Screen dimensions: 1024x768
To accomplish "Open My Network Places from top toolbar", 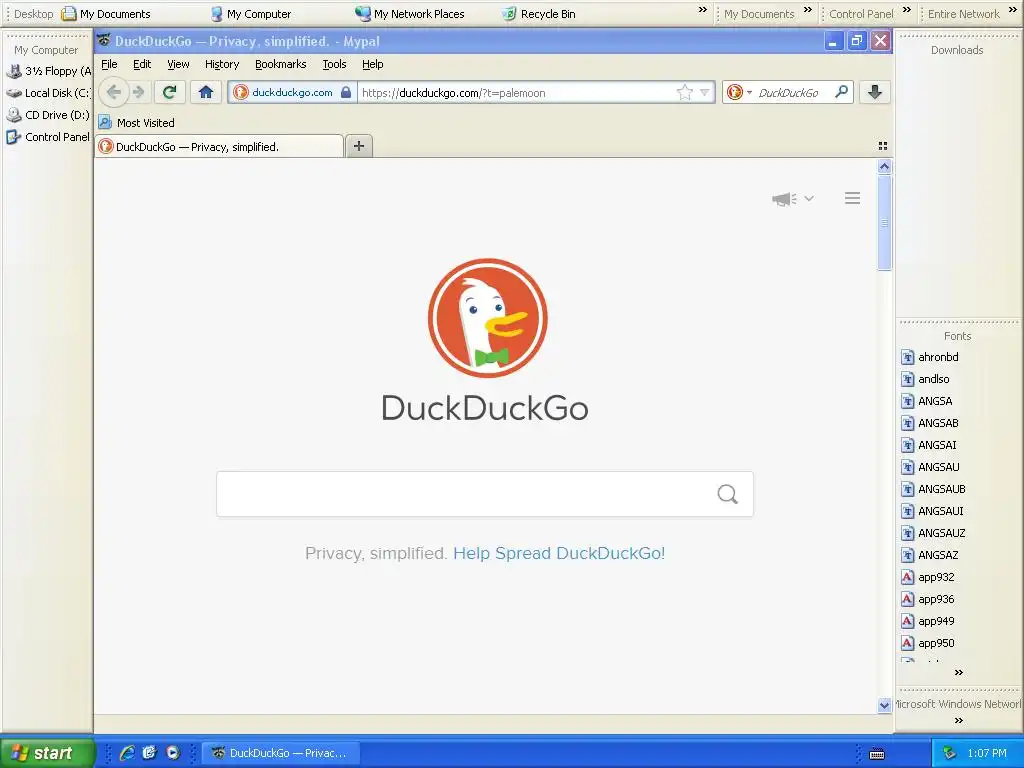I will coord(409,14).
